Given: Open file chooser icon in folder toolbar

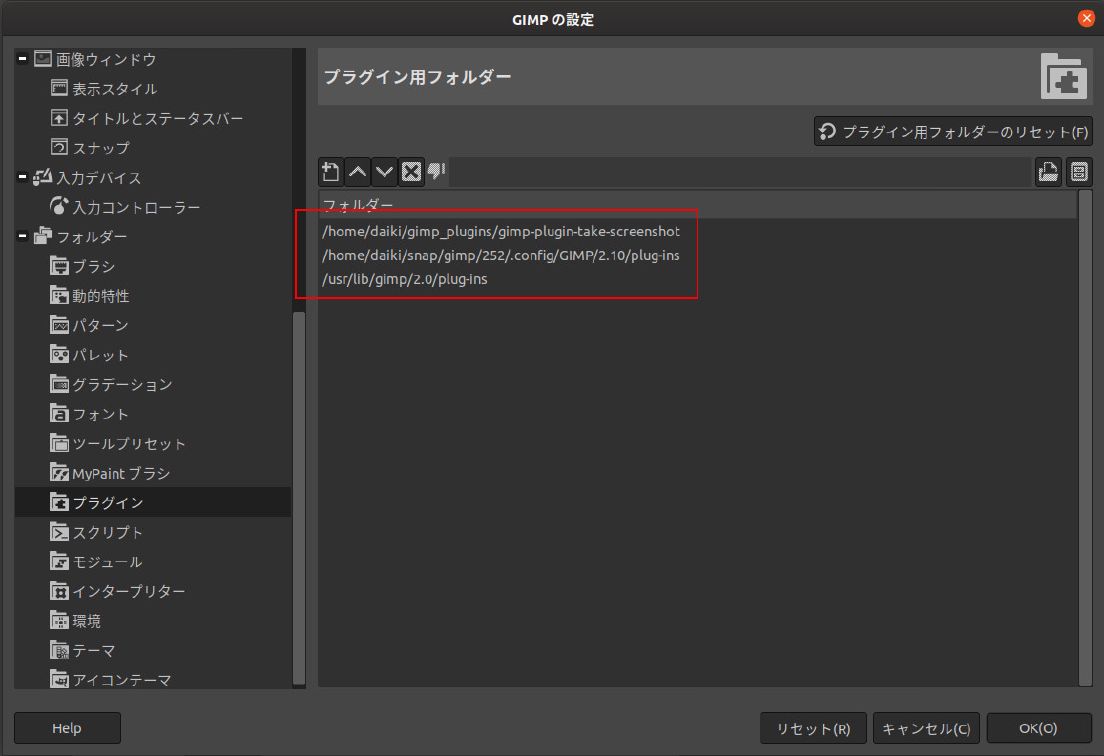Looking at the screenshot, I should click(x=1048, y=172).
